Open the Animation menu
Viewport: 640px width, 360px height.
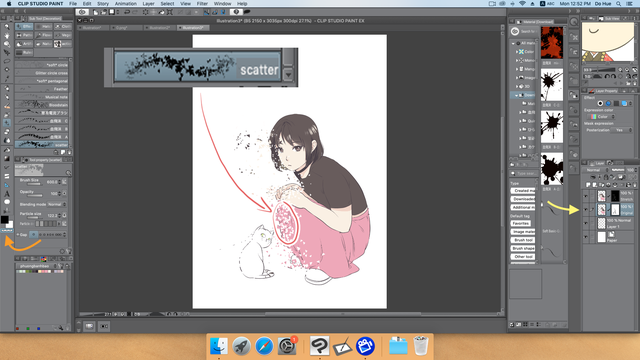(x=125, y=4)
